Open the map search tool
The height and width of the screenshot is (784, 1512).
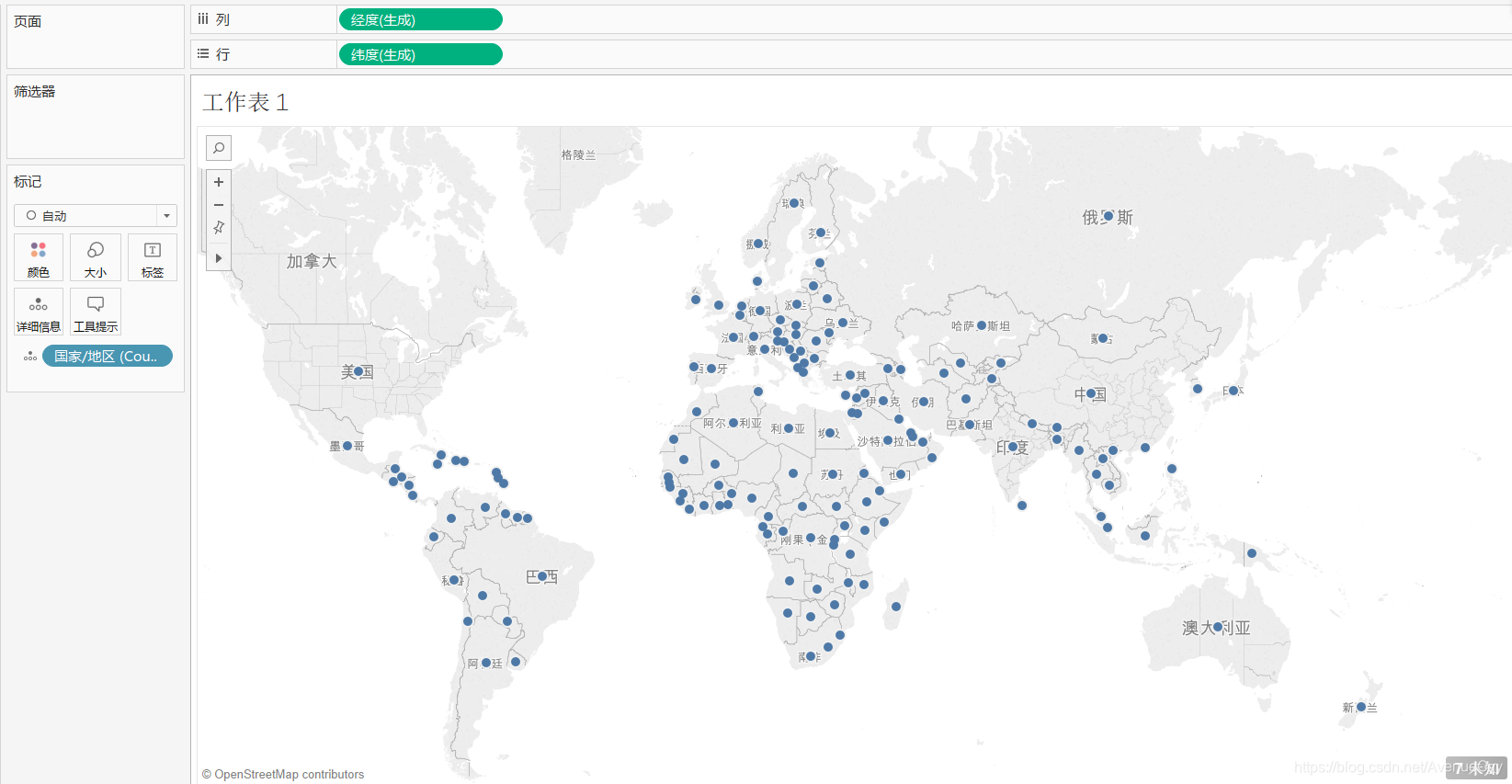[x=219, y=148]
